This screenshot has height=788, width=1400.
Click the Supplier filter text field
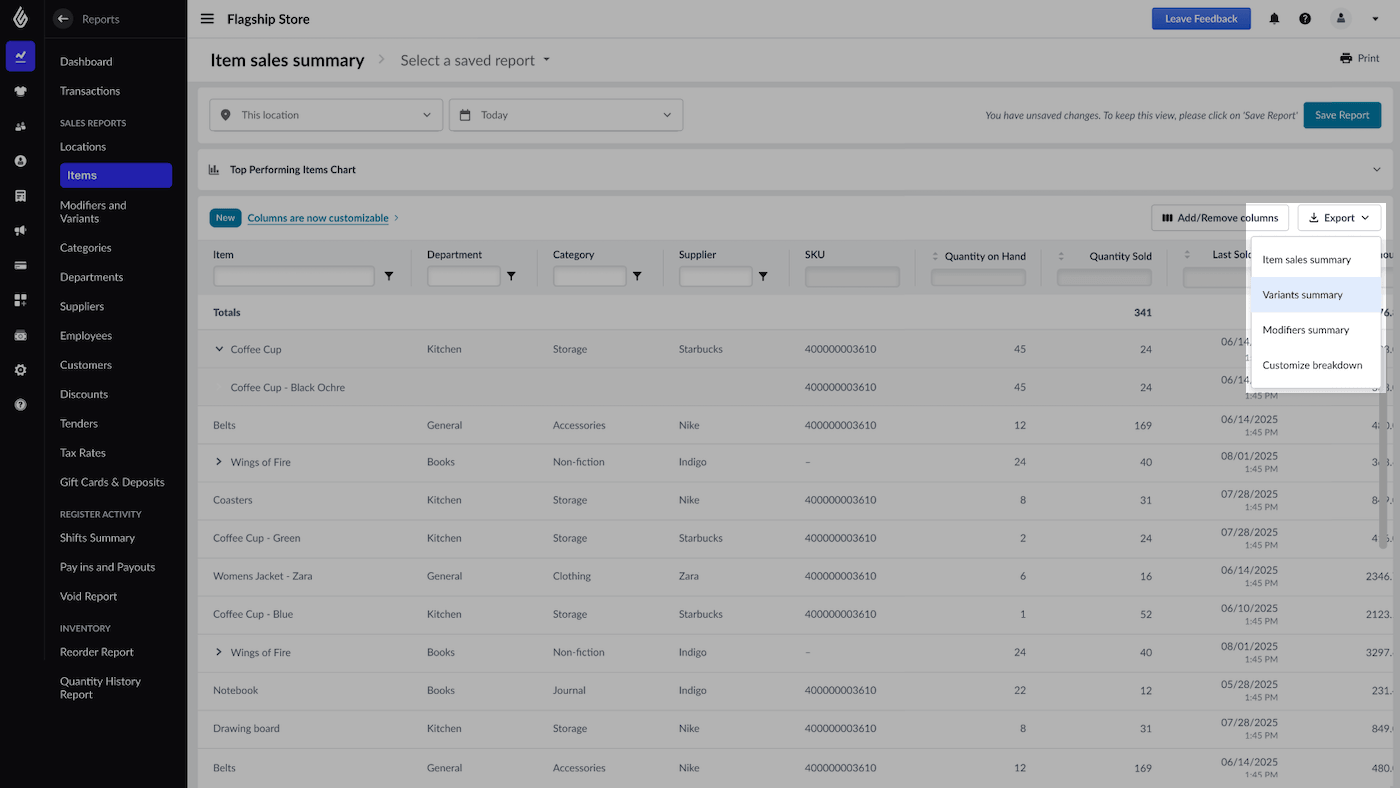click(x=716, y=276)
